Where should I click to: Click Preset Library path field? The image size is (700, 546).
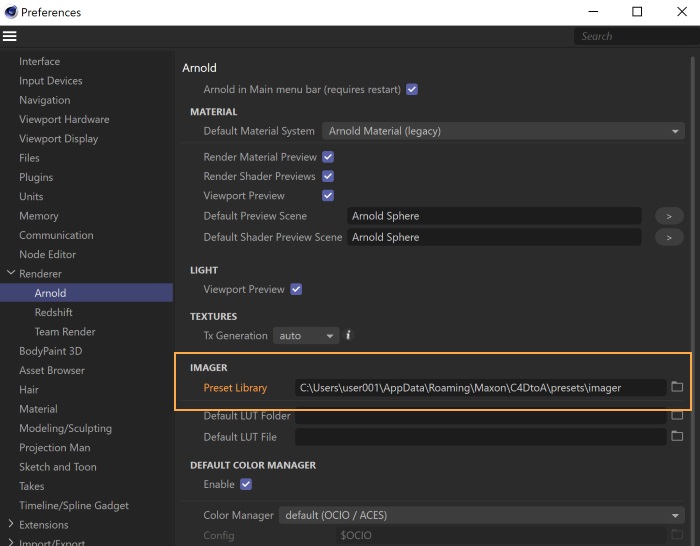point(481,388)
